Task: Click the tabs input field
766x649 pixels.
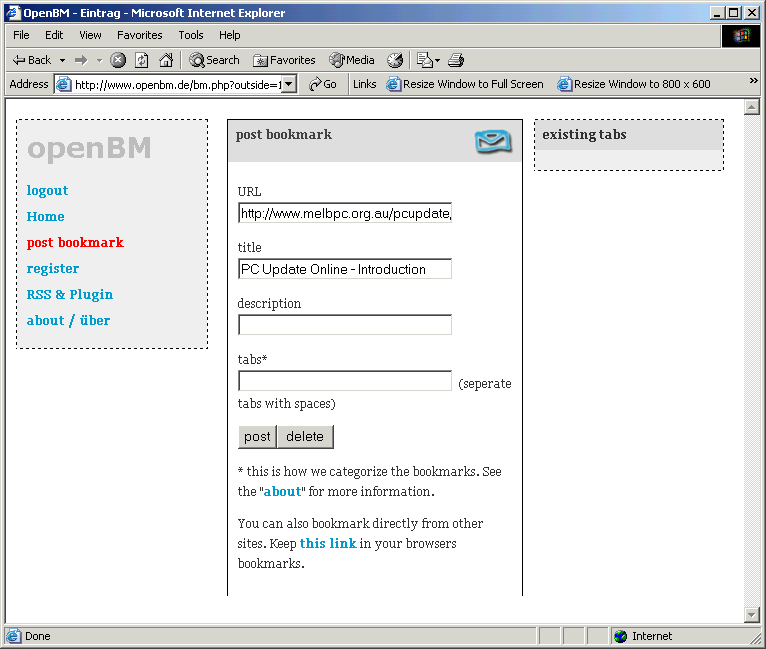Action: 345,381
